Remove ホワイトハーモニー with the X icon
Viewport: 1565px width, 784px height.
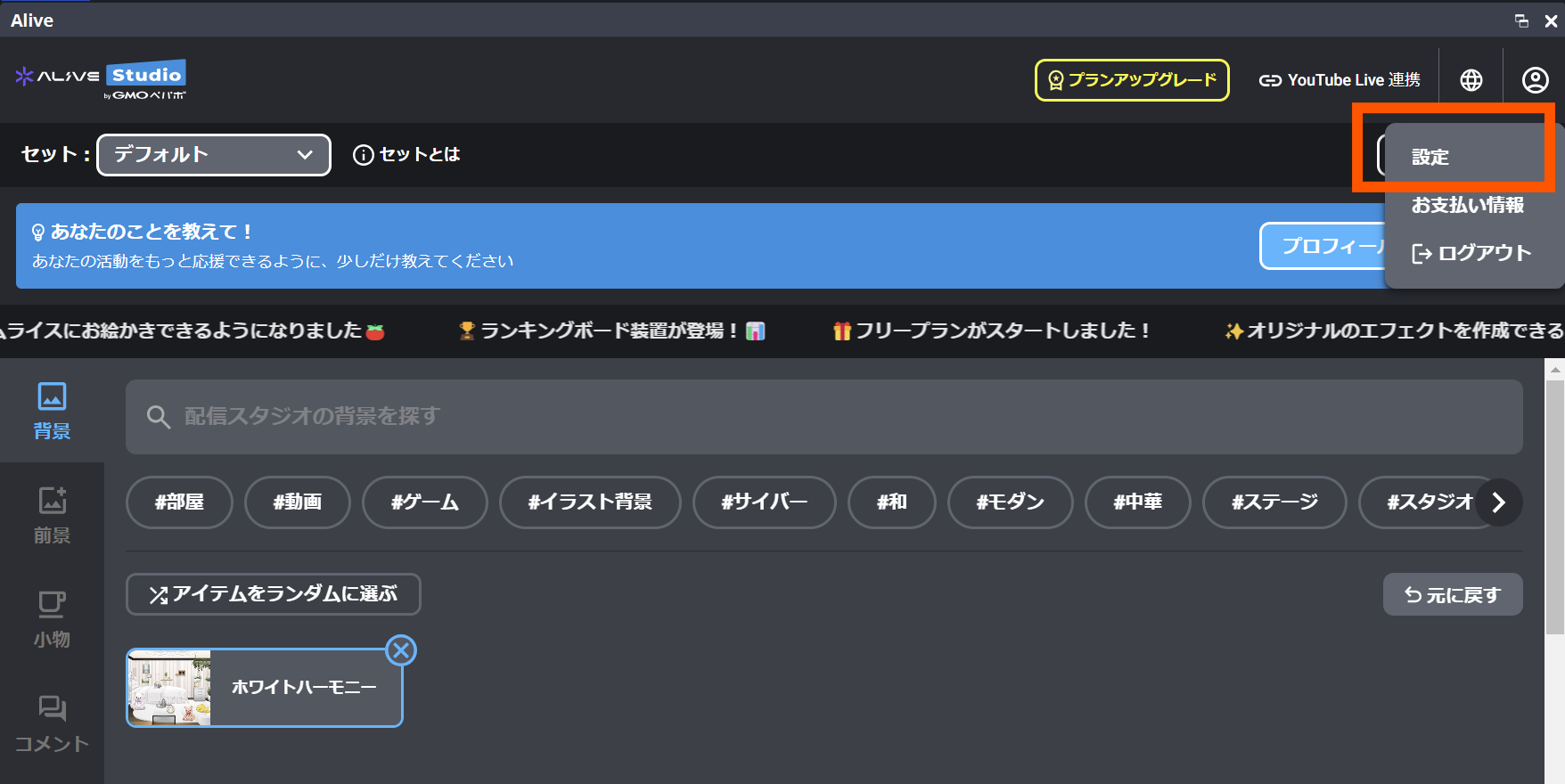401,650
